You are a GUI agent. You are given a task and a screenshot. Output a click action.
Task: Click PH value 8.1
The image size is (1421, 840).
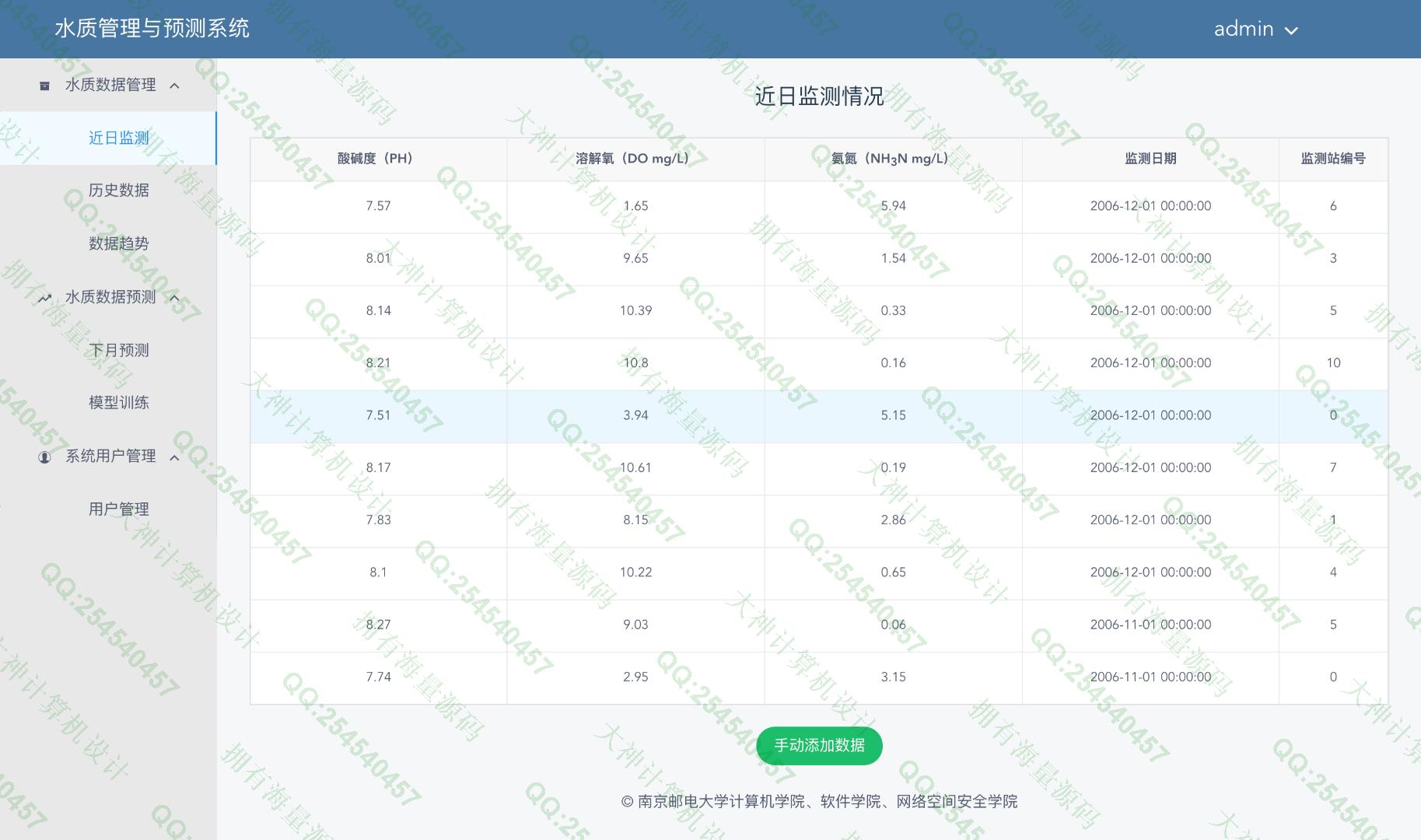tap(378, 572)
